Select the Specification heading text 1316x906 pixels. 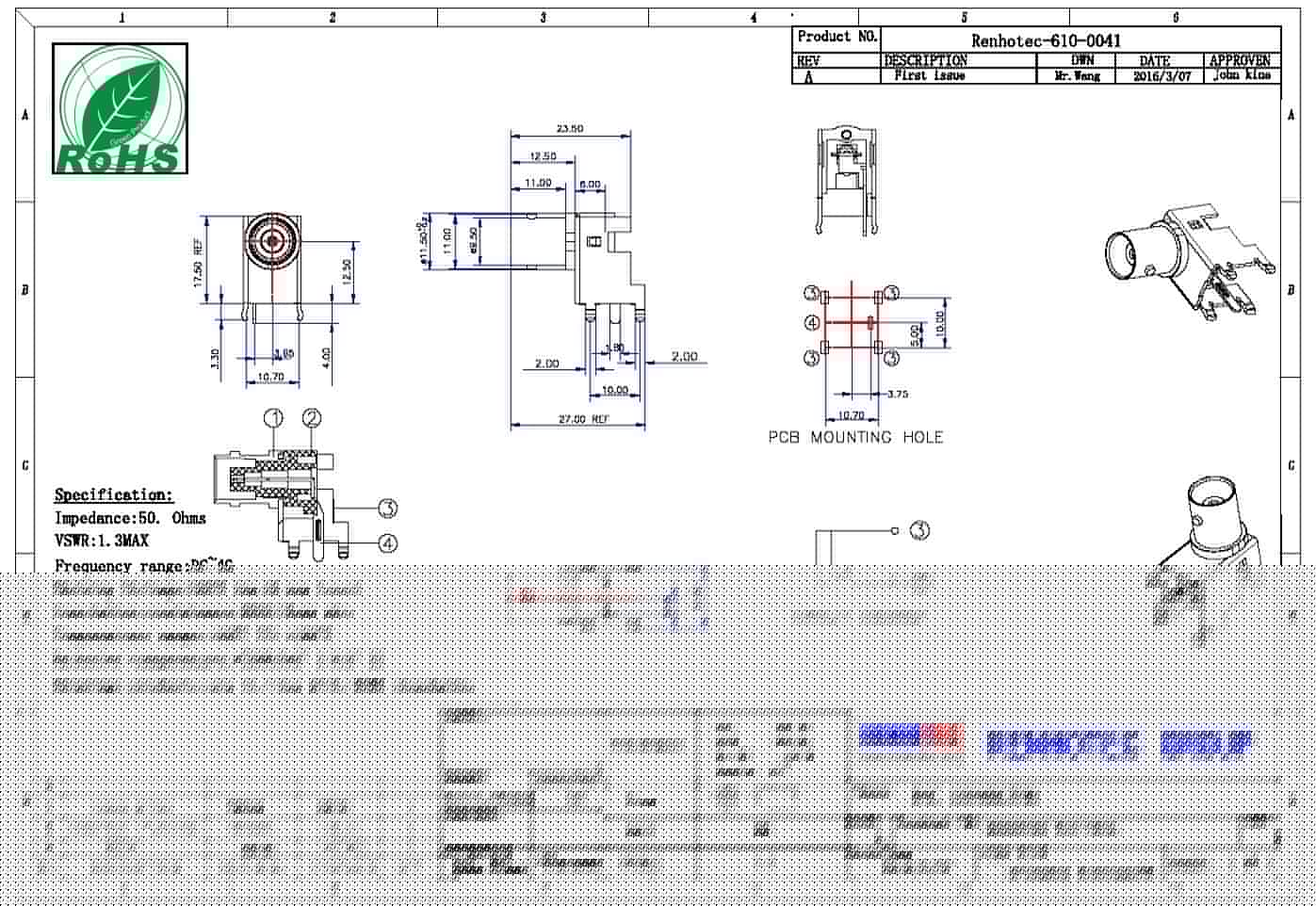click(x=114, y=493)
